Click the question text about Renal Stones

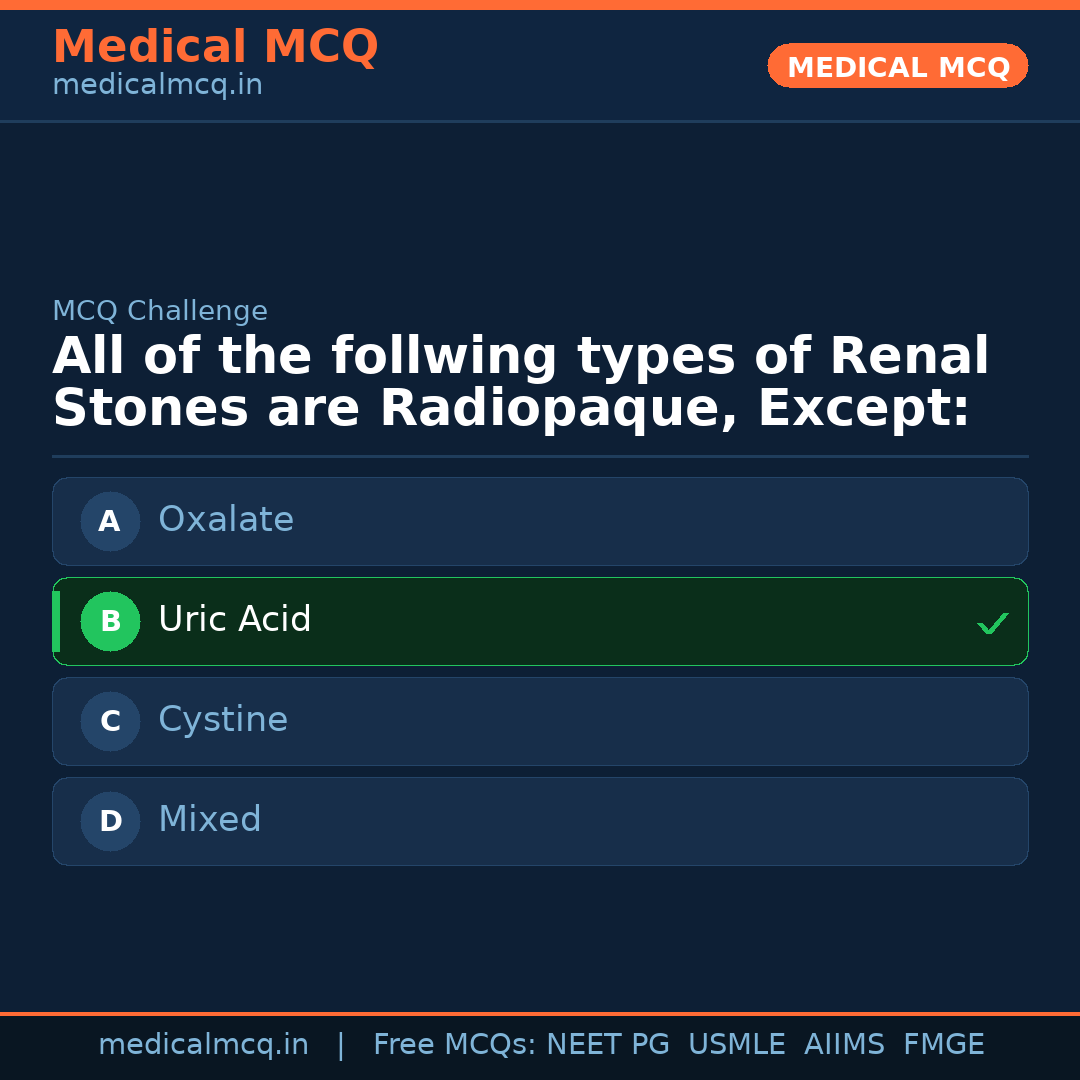coord(520,381)
